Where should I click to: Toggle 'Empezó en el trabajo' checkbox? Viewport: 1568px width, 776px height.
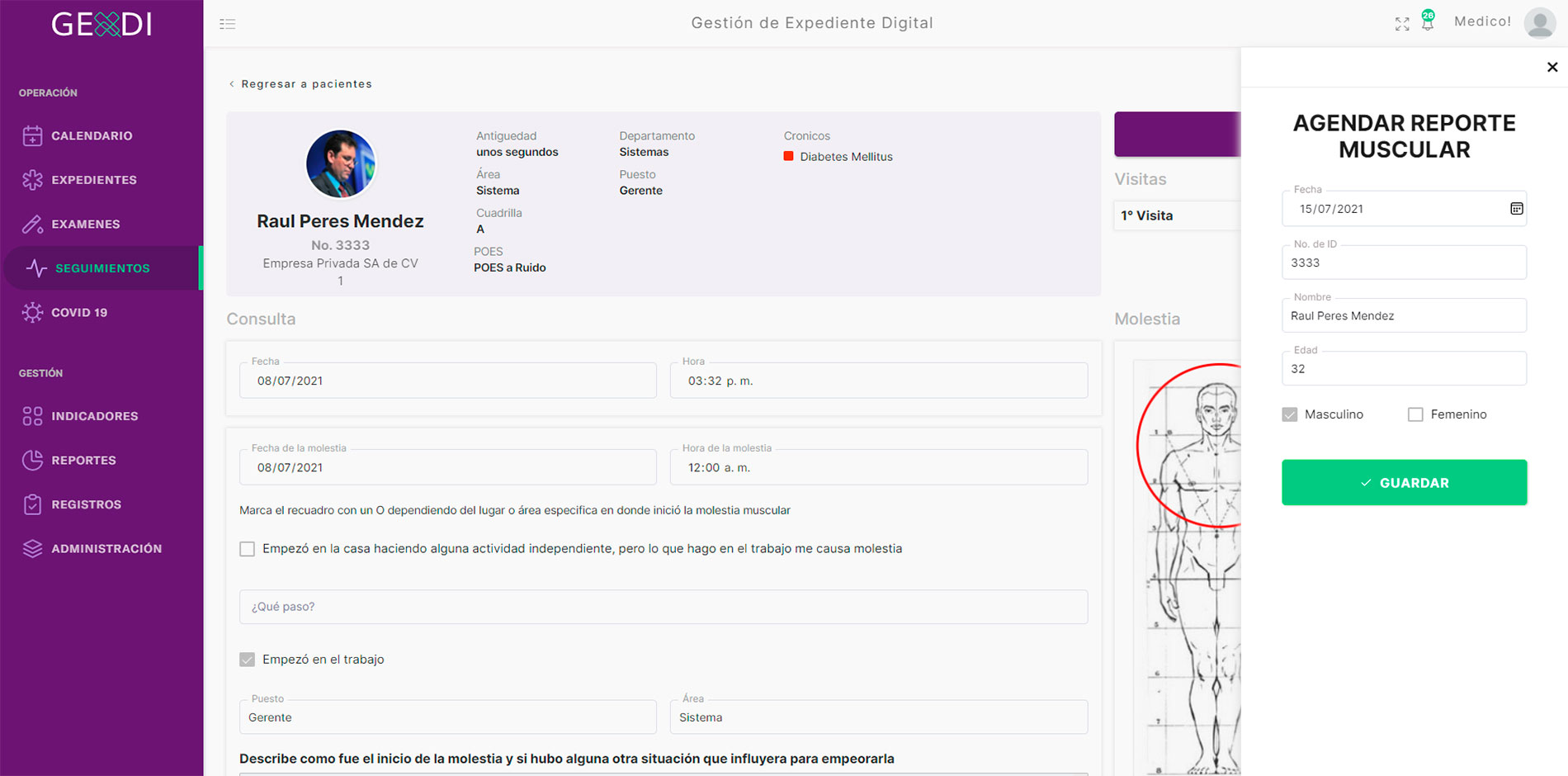[x=247, y=660]
